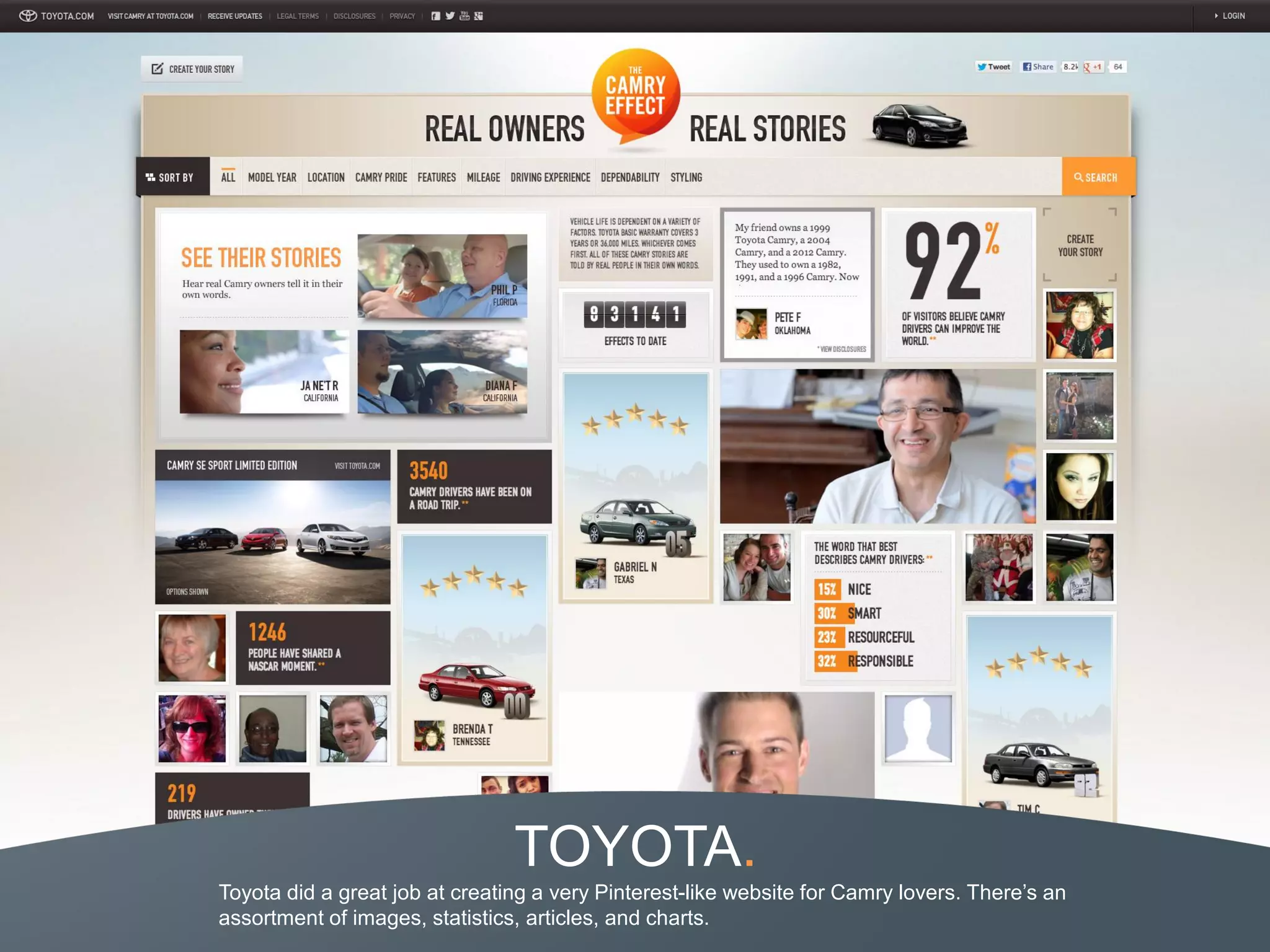Select the Location filter tab
Screen dimensions: 1270x952
326,177
